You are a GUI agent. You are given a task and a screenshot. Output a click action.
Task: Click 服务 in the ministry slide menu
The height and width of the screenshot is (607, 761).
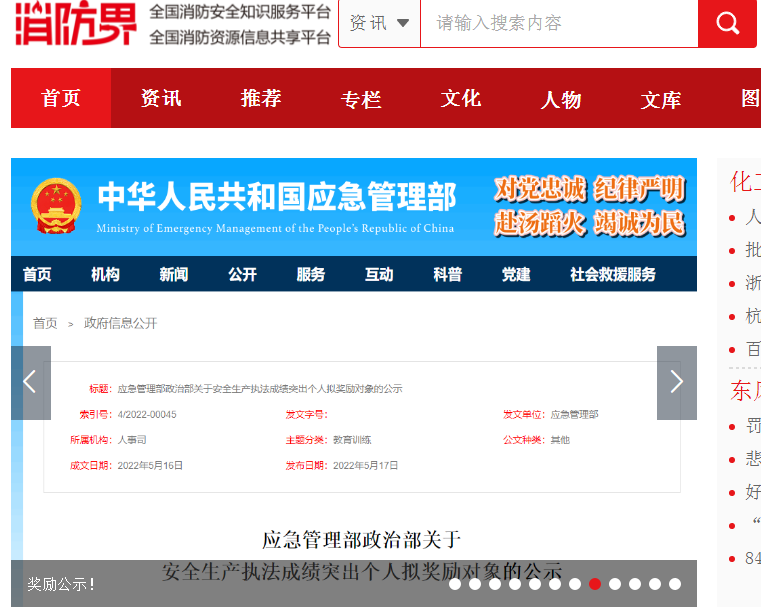pyautogui.click(x=311, y=275)
